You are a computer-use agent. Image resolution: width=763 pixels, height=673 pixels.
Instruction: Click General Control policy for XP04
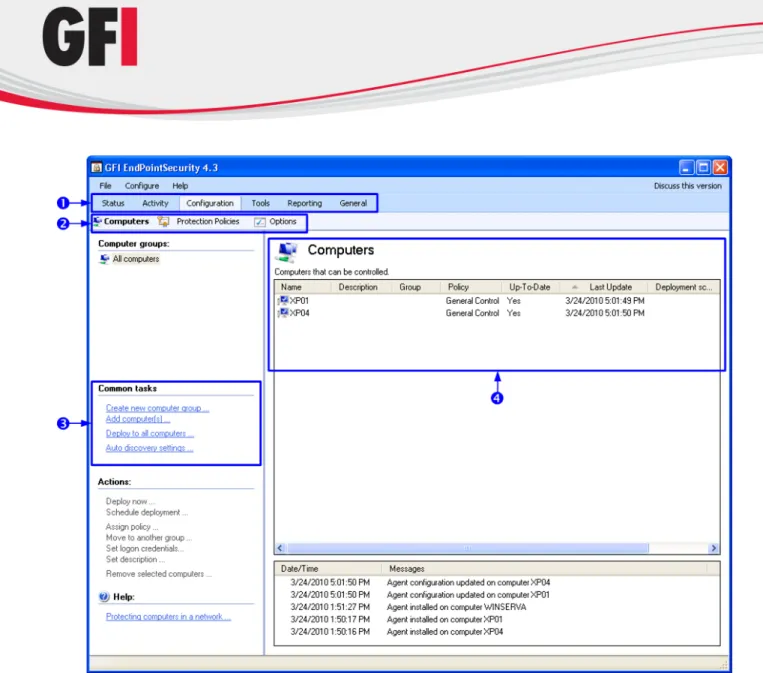[472, 313]
